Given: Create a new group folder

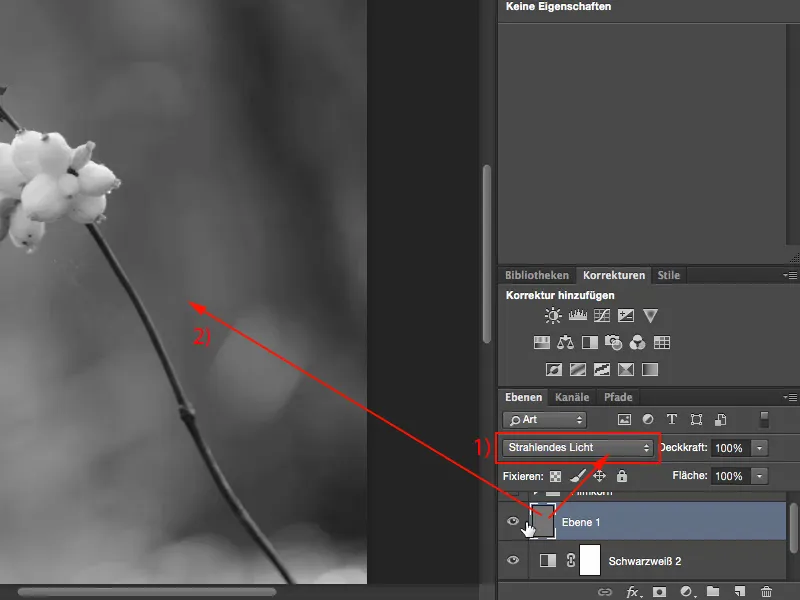Looking at the screenshot, I should coord(713,592).
